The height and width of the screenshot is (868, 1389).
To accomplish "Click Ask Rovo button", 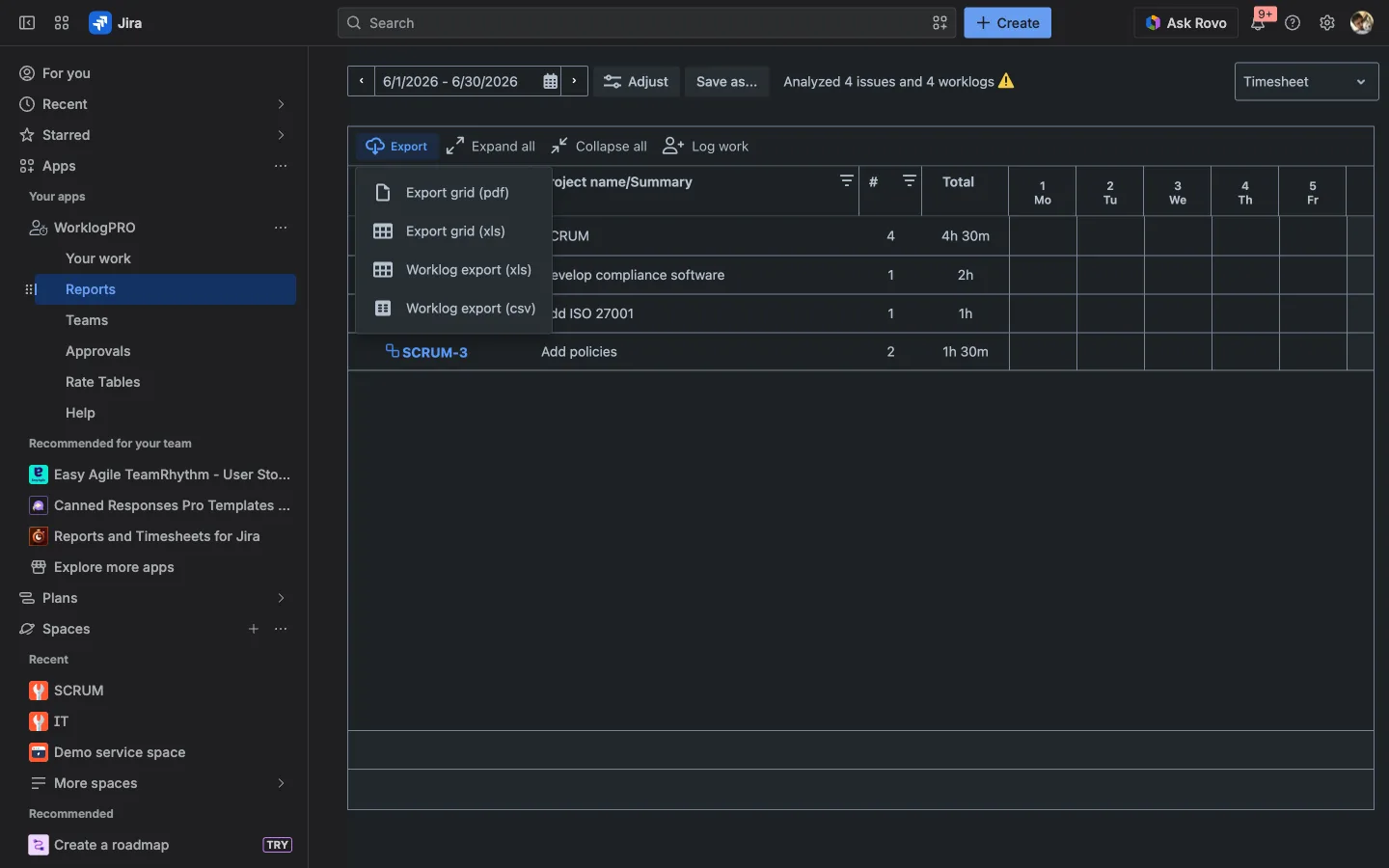I will tap(1185, 23).
